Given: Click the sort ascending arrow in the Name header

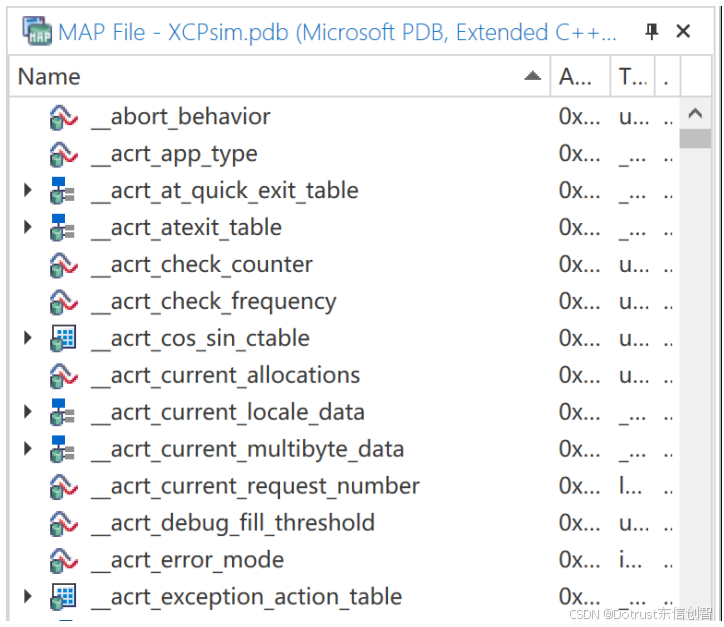Looking at the screenshot, I should click(x=532, y=76).
